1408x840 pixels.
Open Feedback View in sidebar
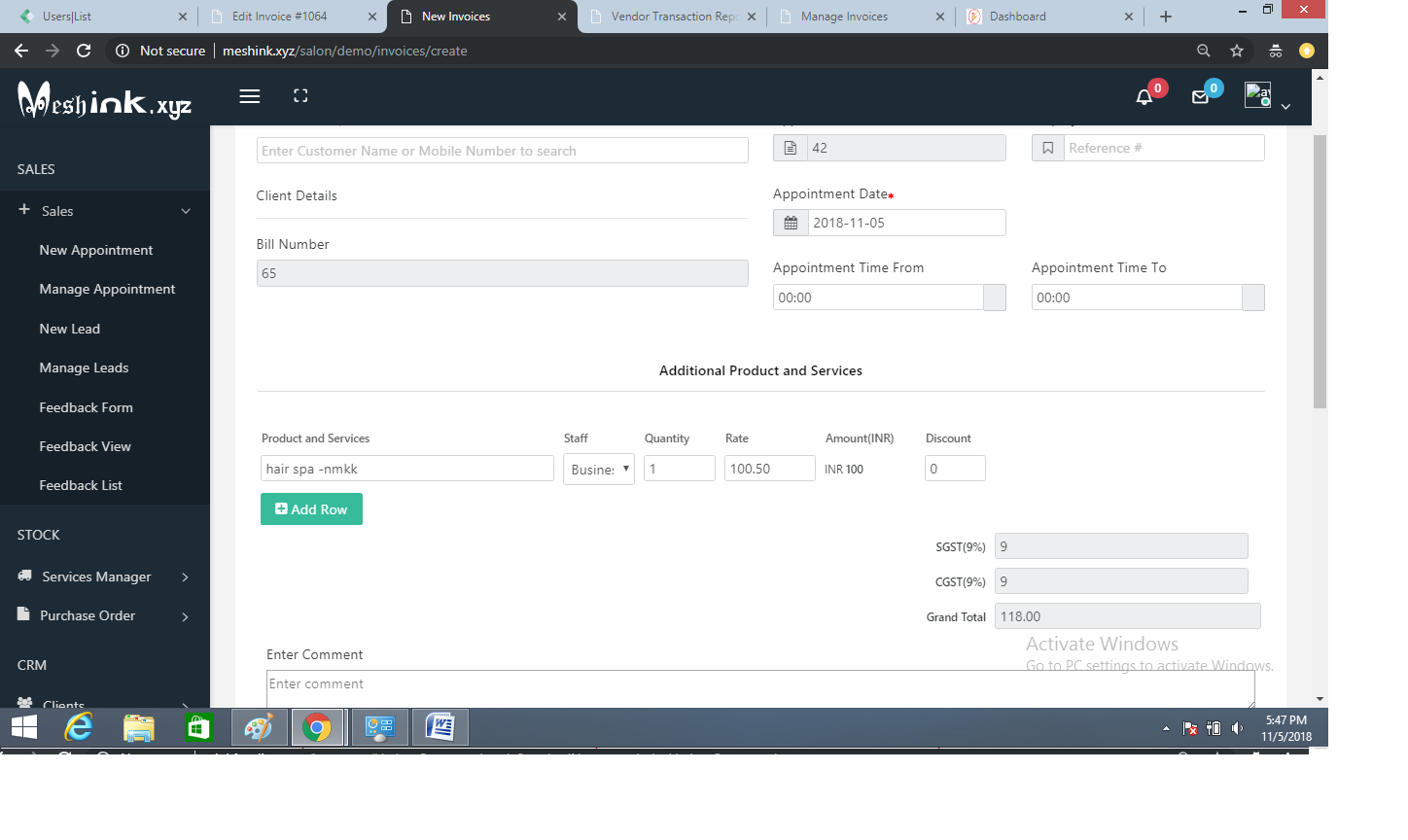pyautogui.click(x=85, y=446)
